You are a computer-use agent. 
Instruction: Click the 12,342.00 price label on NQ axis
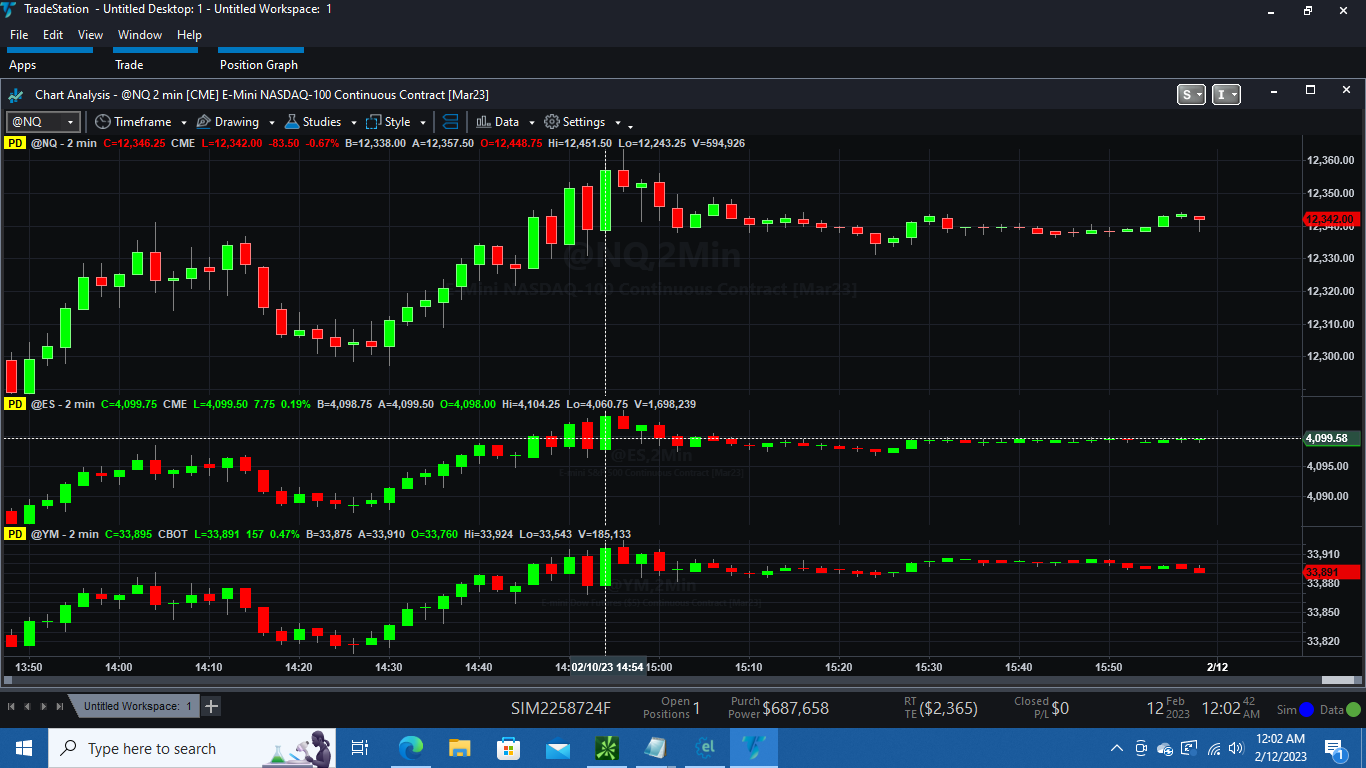point(1331,219)
